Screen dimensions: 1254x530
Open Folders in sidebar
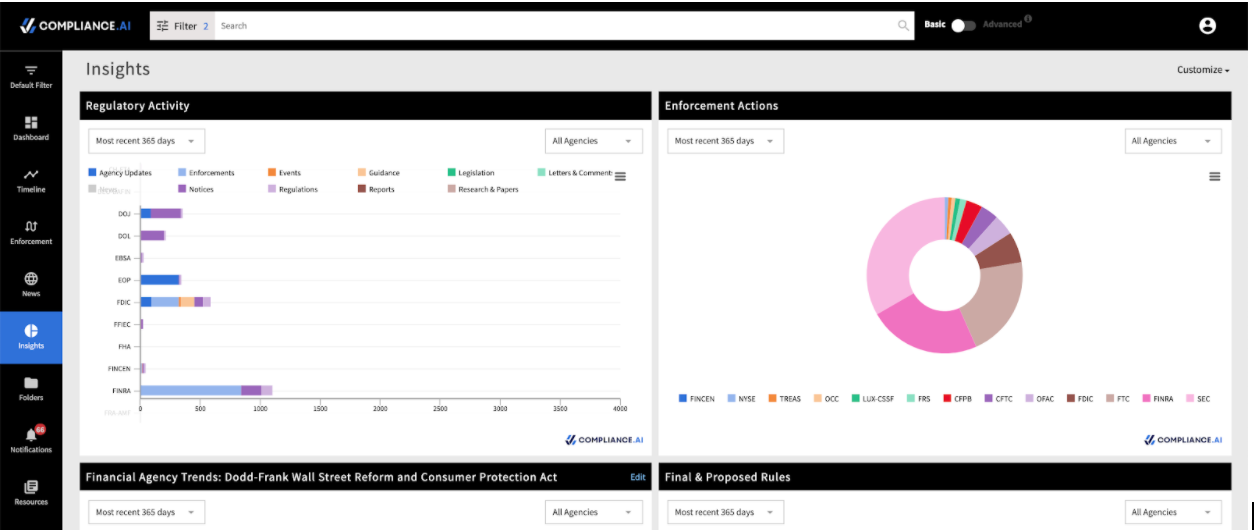coord(31,388)
